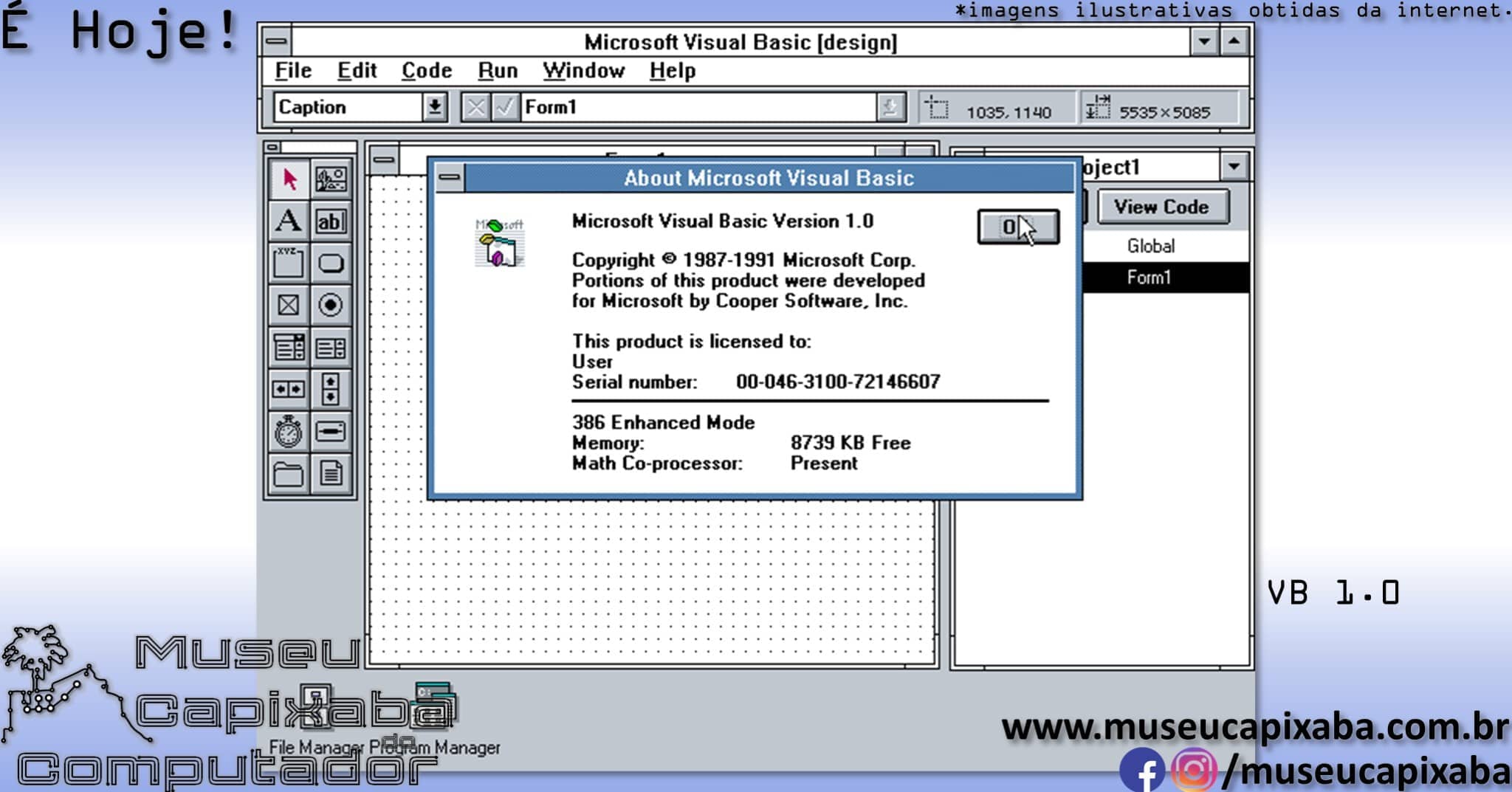Click the '8739 KB Free' memory value

click(x=850, y=443)
